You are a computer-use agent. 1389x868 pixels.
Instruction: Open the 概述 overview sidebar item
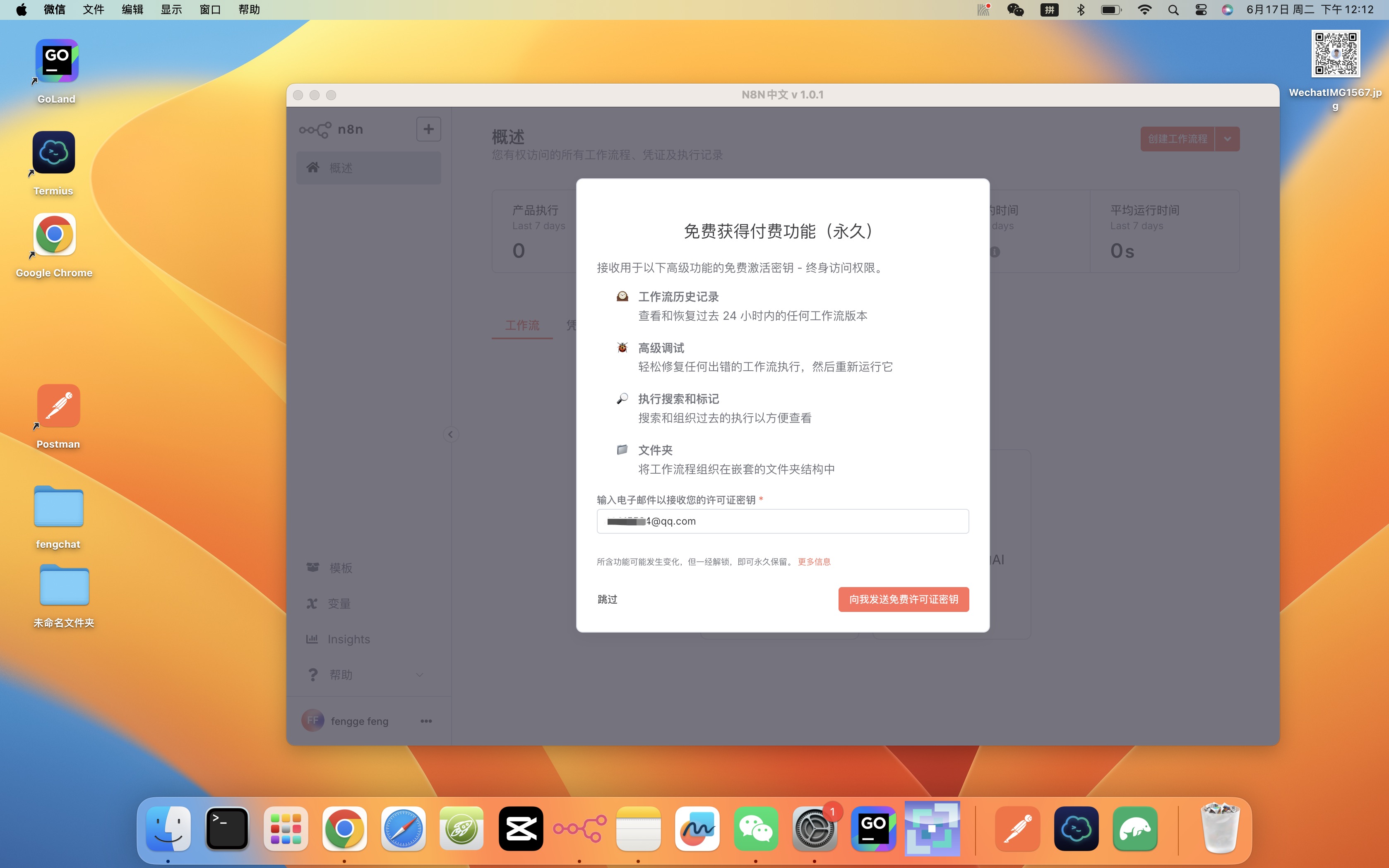[369, 168]
